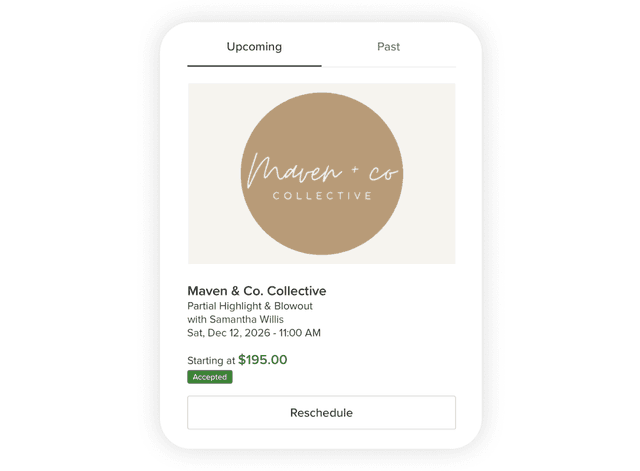Click the 11:00 AM appointment time

coord(300,333)
